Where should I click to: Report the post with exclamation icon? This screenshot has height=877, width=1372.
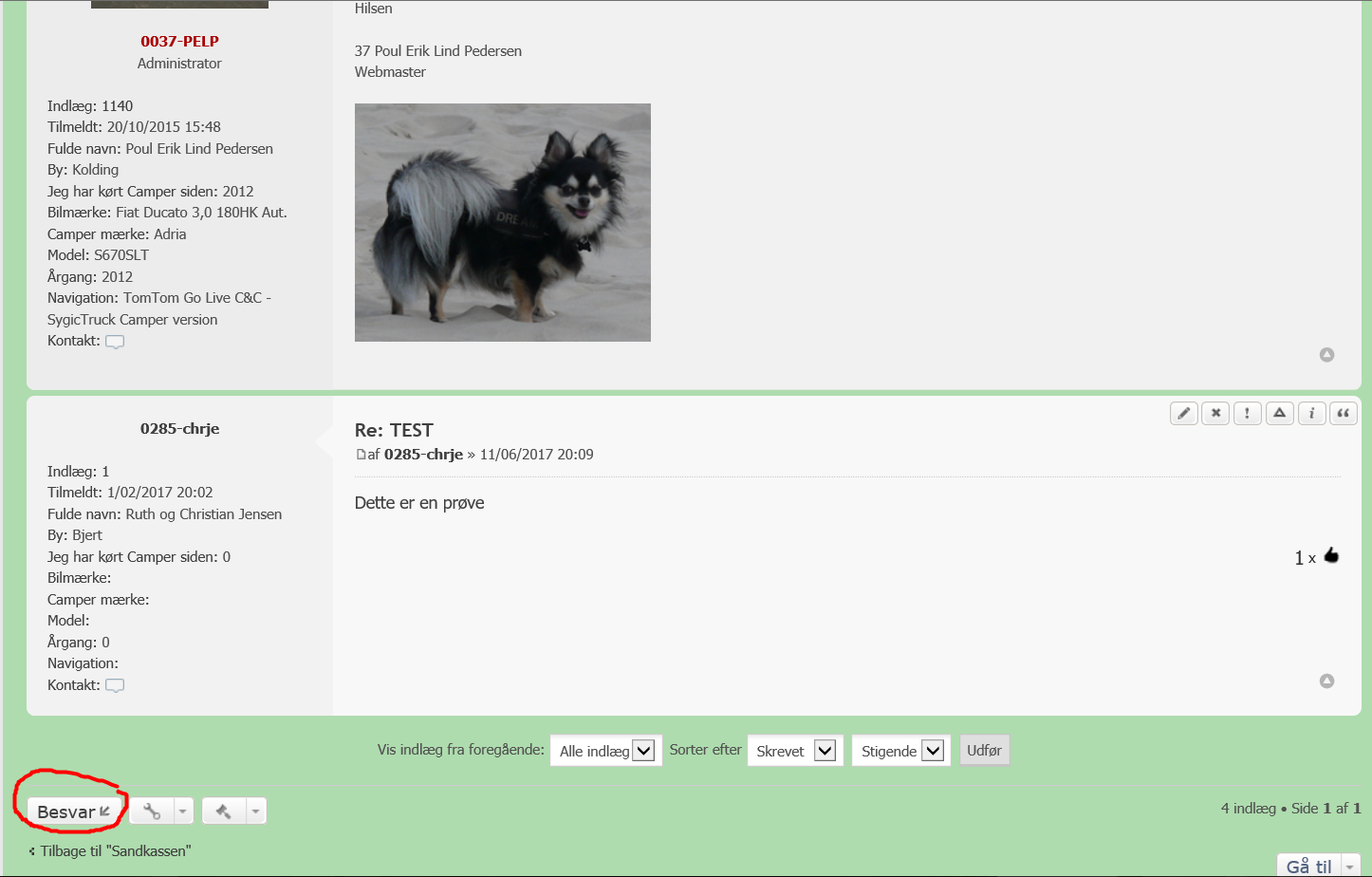(1248, 413)
